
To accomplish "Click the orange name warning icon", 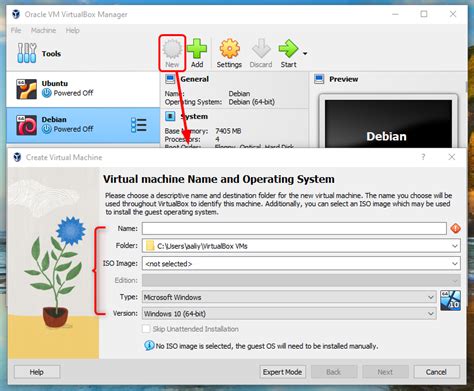I will pyautogui.click(x=455, y=229).
